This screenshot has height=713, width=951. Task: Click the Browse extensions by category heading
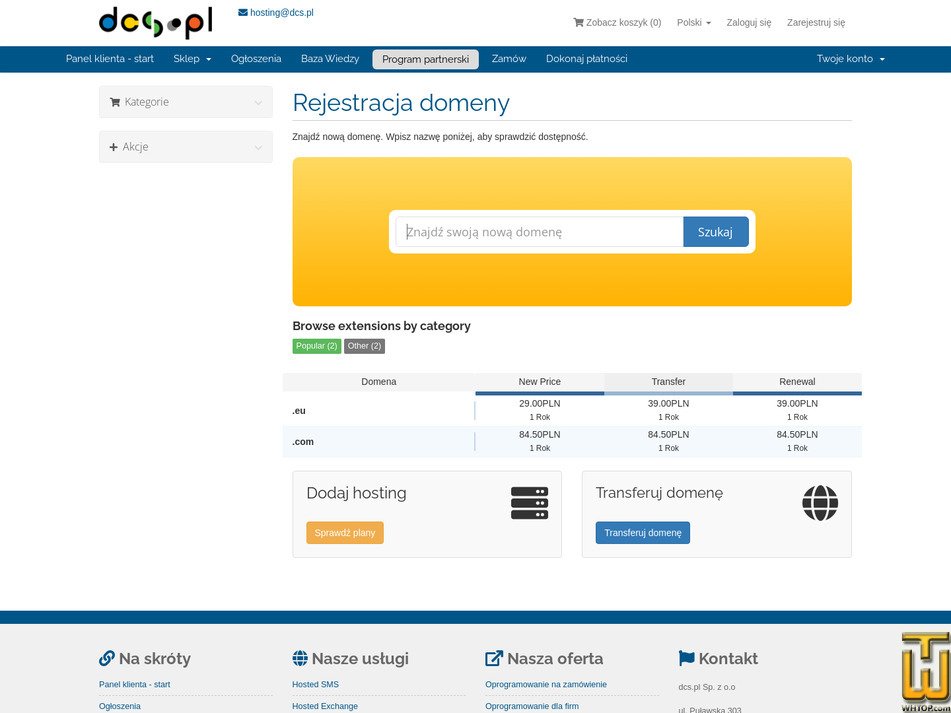tap(381, 326)
